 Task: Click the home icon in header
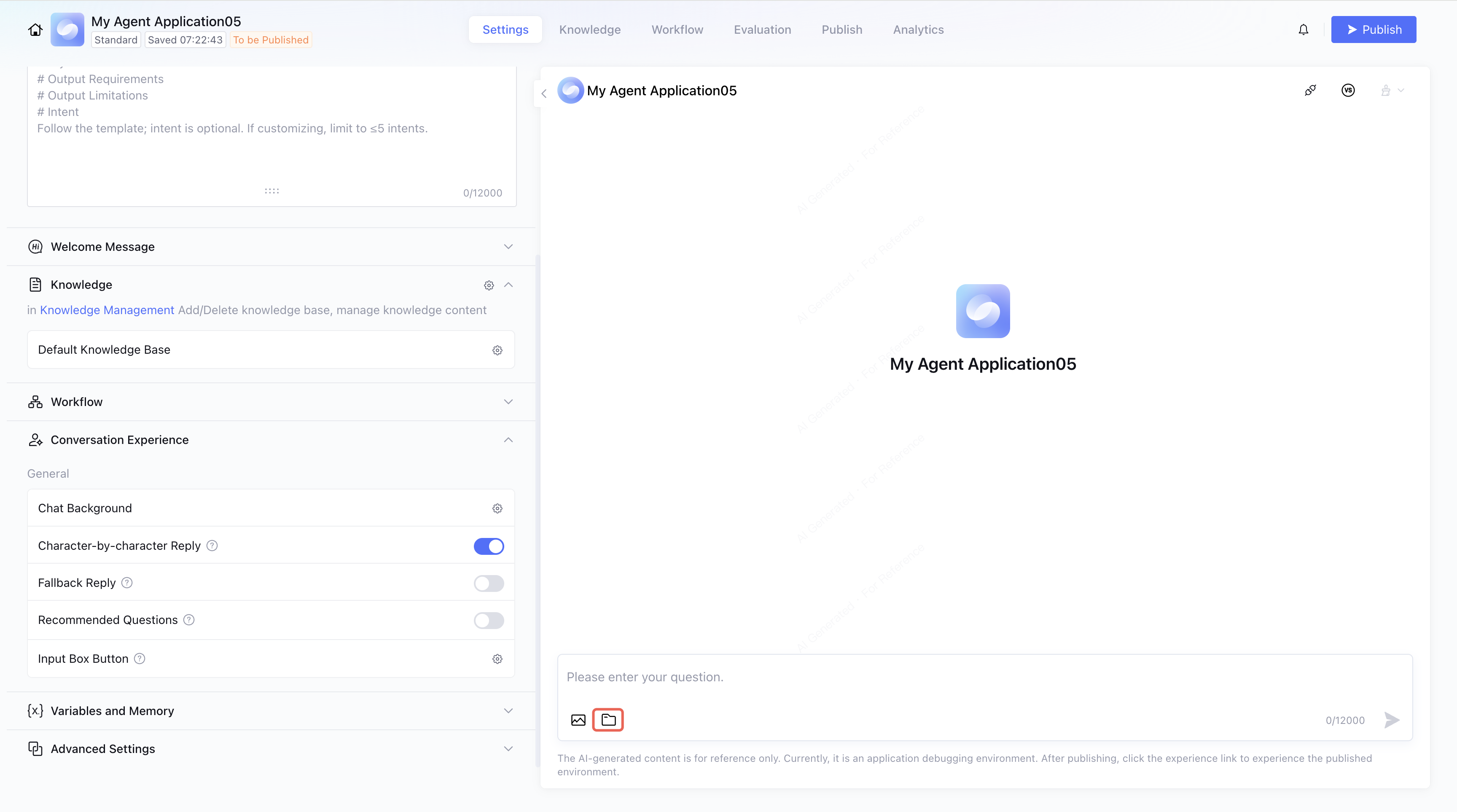click(35, 30)
